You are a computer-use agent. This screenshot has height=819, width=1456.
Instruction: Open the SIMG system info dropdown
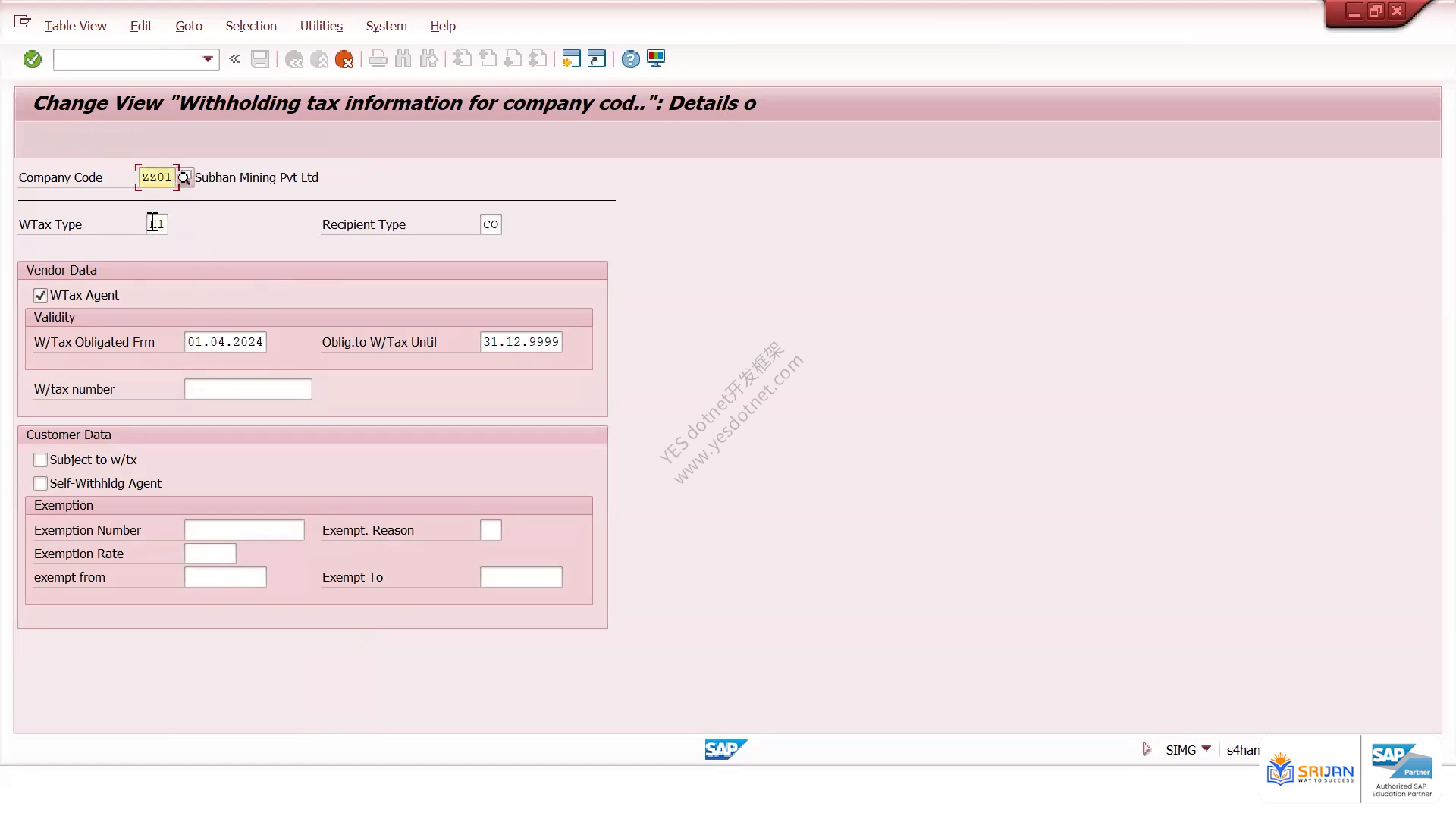click(x=1207, y=748)
